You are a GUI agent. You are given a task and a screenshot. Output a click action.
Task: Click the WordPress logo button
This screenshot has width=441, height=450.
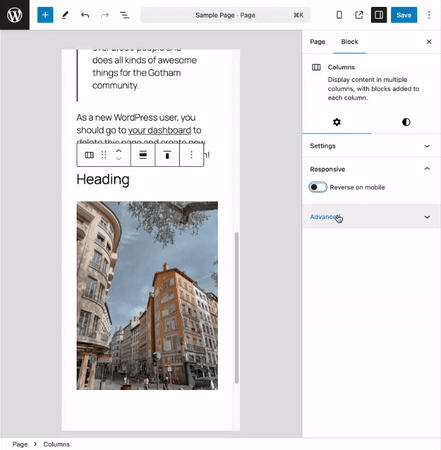pyautogui.click(x=15, y=15)
